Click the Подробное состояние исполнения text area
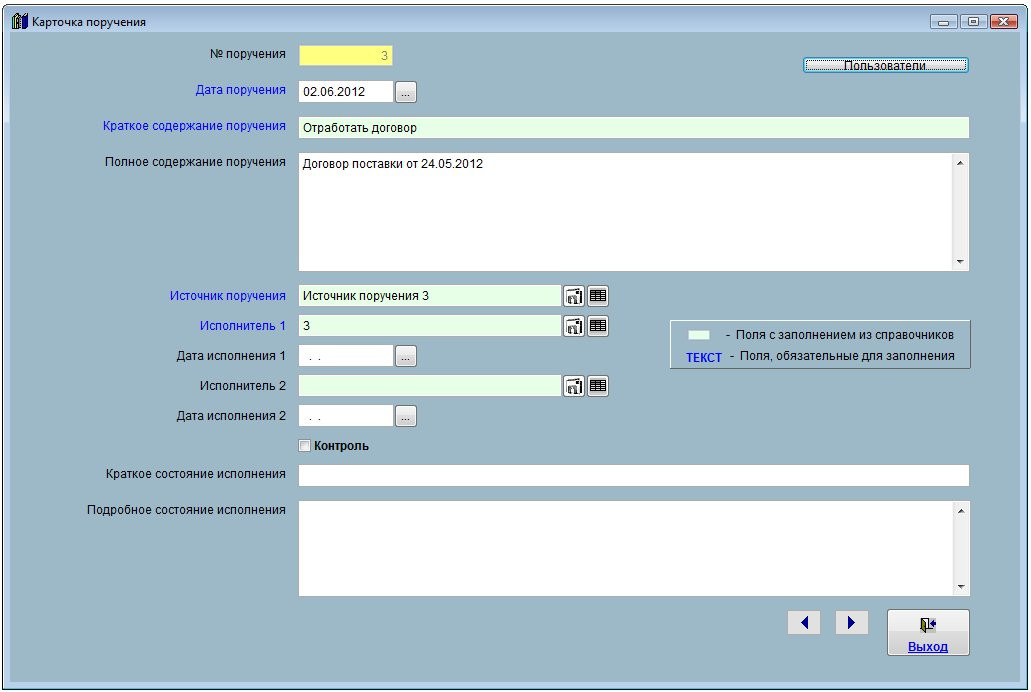The width and height of the screenshot is (1031, 692). coord(627,549)
